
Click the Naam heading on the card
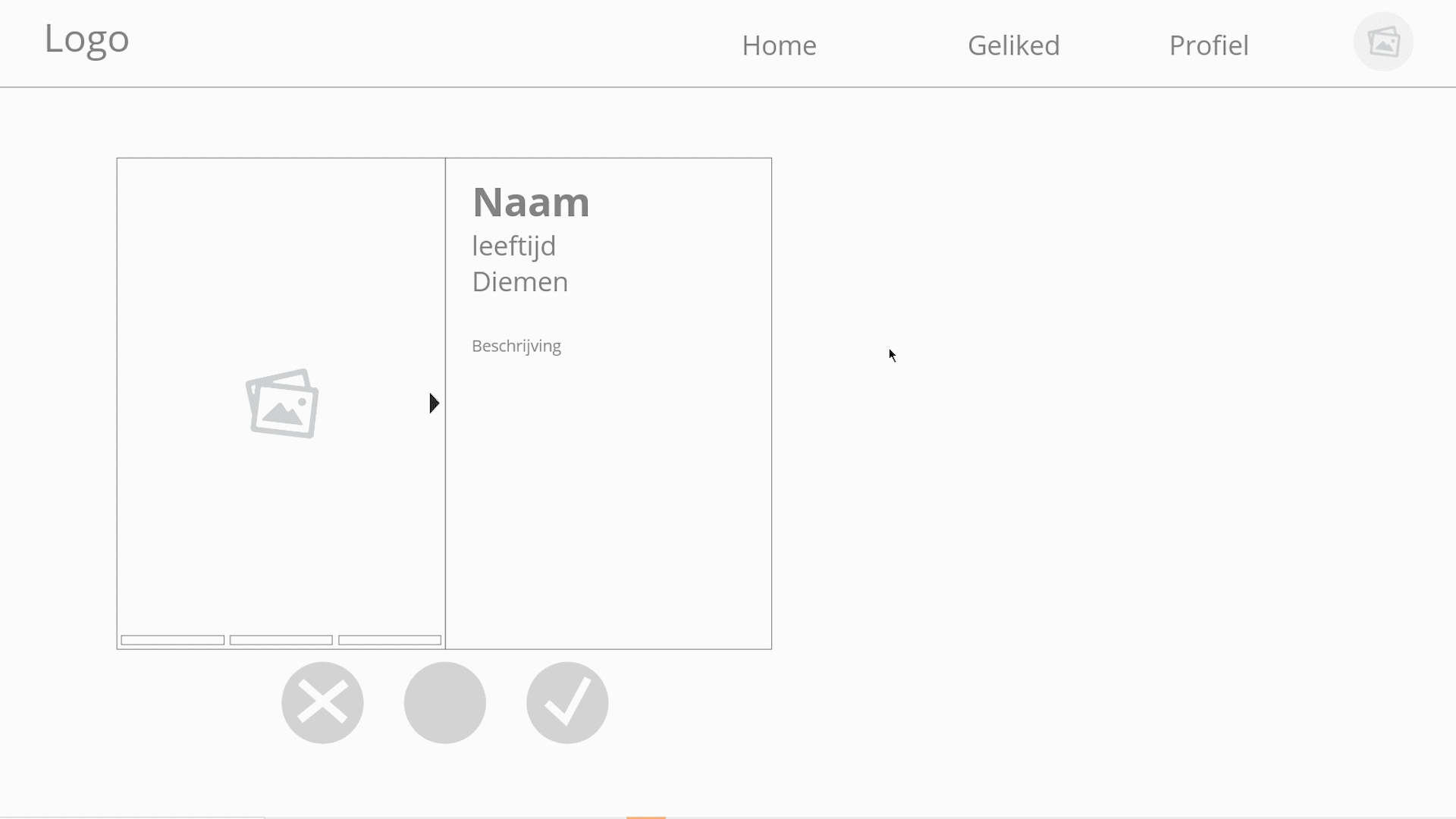[x=530, y=202]
